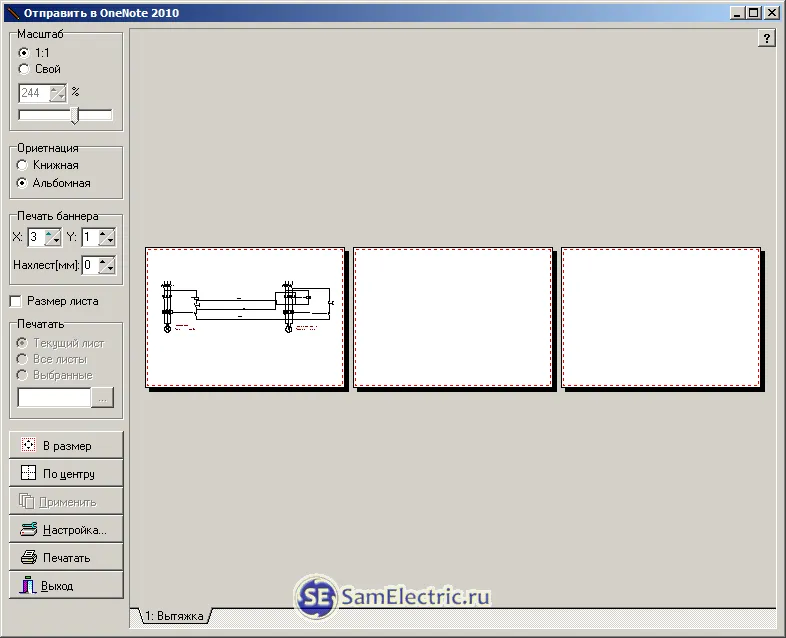Image resolution: width=786 pixels, height=638 pixels.
Task: Open help with the question mark button
Action: (766, 38)
